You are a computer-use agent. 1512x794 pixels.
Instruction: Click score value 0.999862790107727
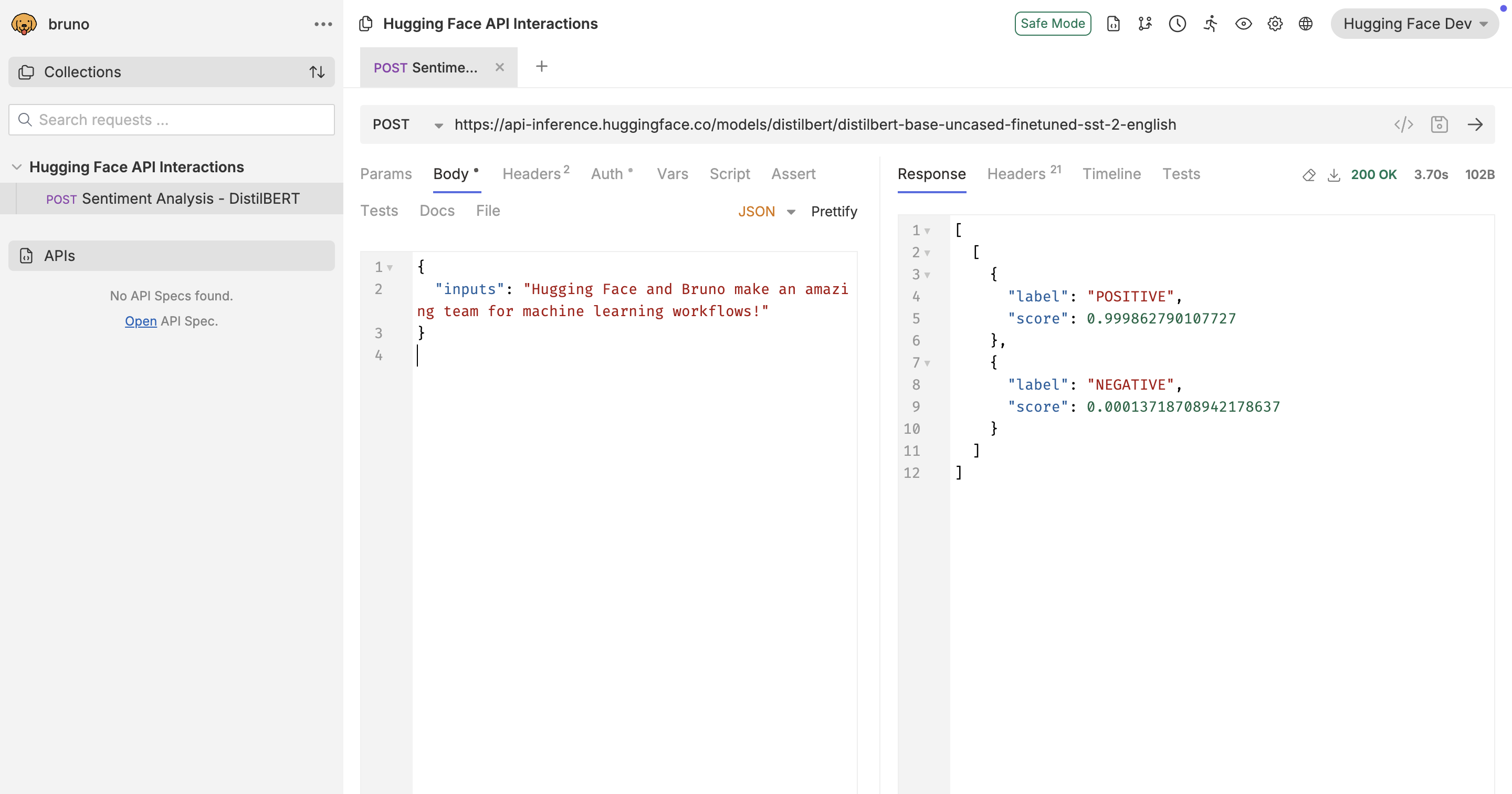click(x=1161, y=318)
